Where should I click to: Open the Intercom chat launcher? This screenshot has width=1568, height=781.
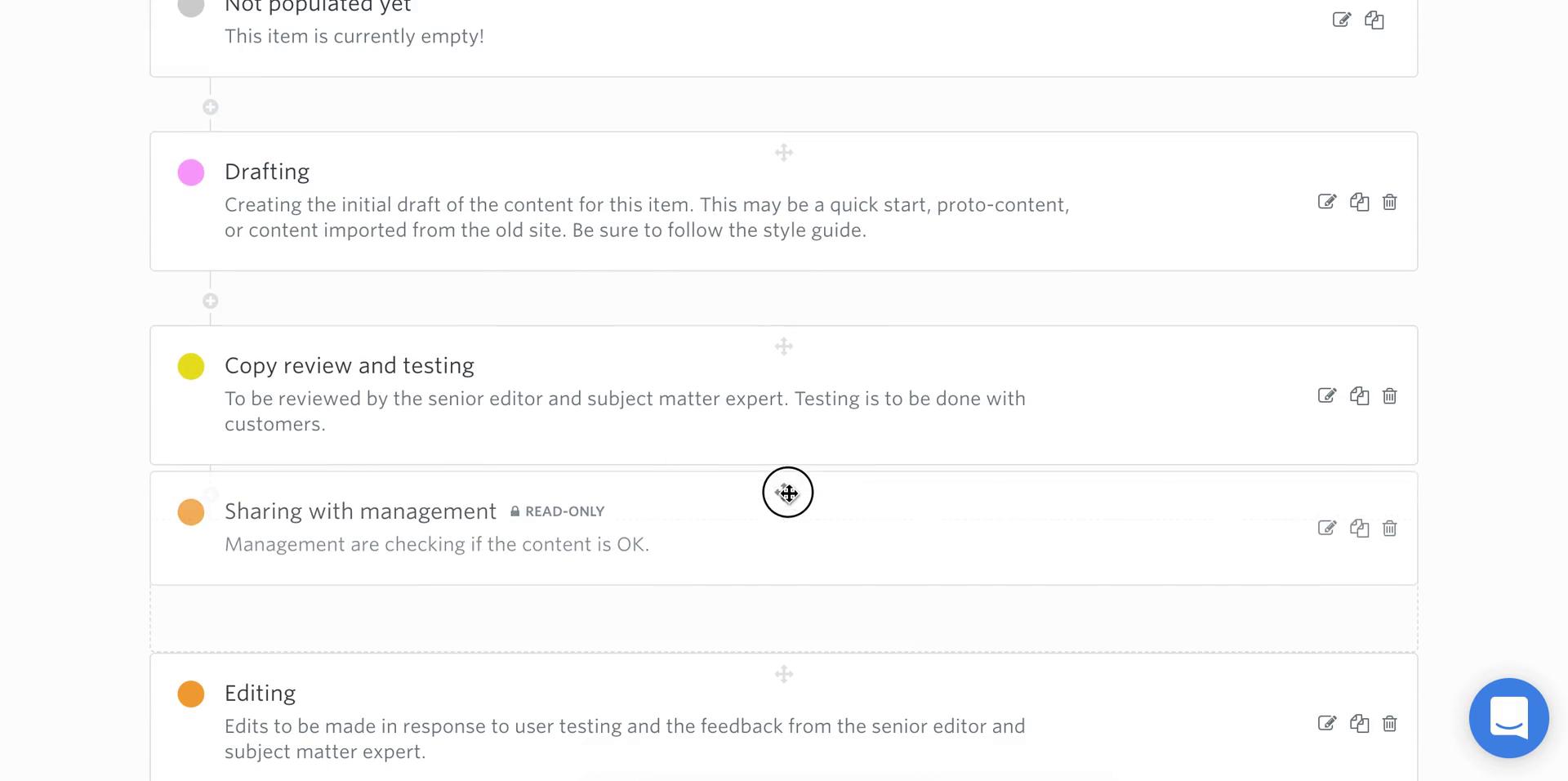coord(1509,718)
